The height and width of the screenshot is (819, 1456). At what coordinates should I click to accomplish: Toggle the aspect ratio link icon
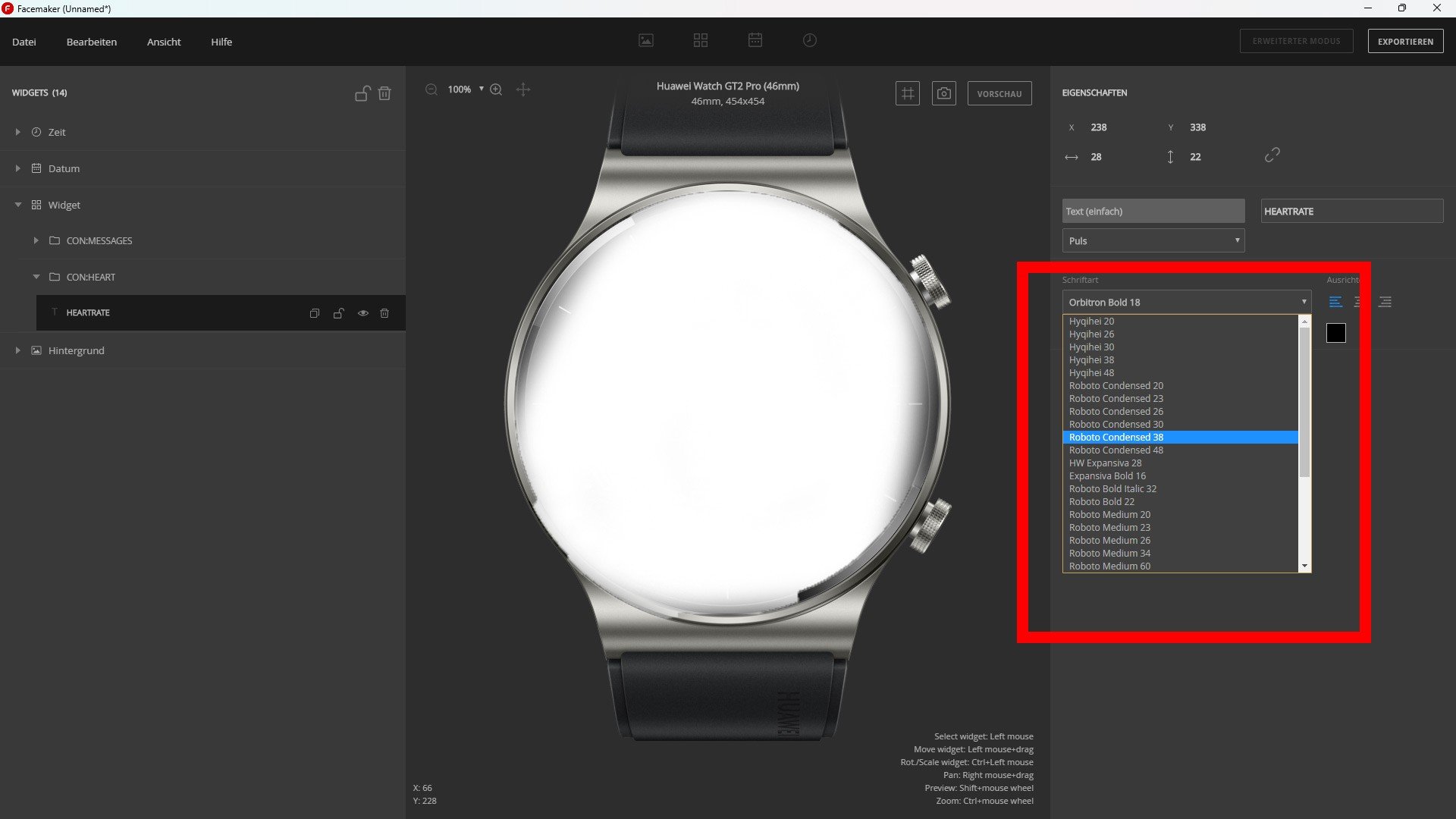(1272, 155)
